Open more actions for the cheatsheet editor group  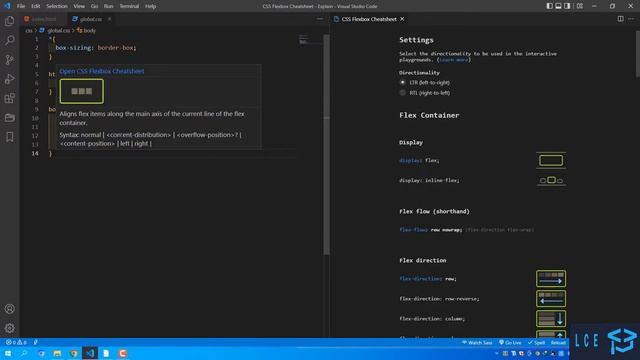point(631,19)
